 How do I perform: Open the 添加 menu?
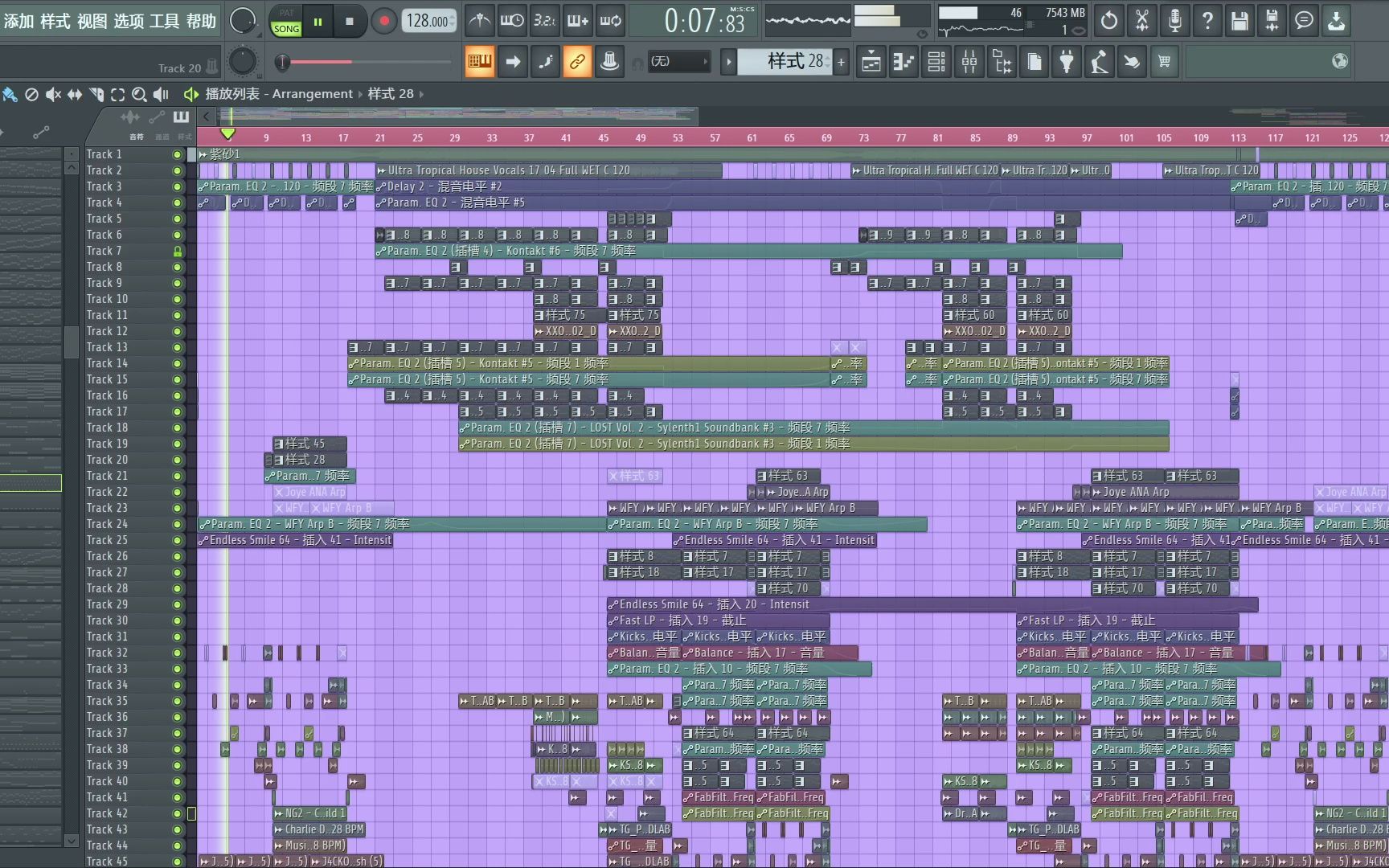pyautogui.click(x=18, y=21)
